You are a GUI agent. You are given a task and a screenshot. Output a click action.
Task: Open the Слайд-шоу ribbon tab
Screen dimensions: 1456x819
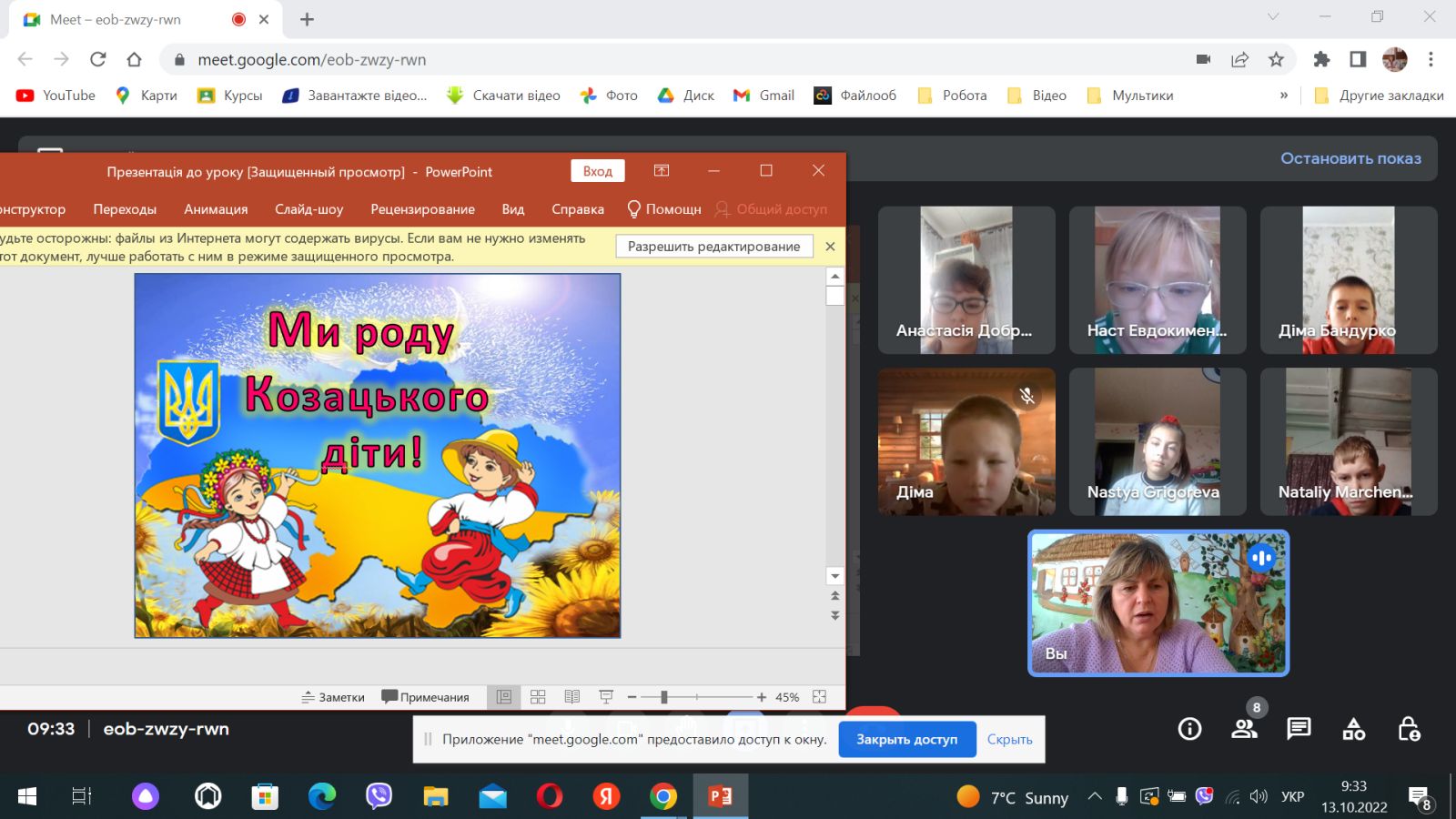coord(308,209)
